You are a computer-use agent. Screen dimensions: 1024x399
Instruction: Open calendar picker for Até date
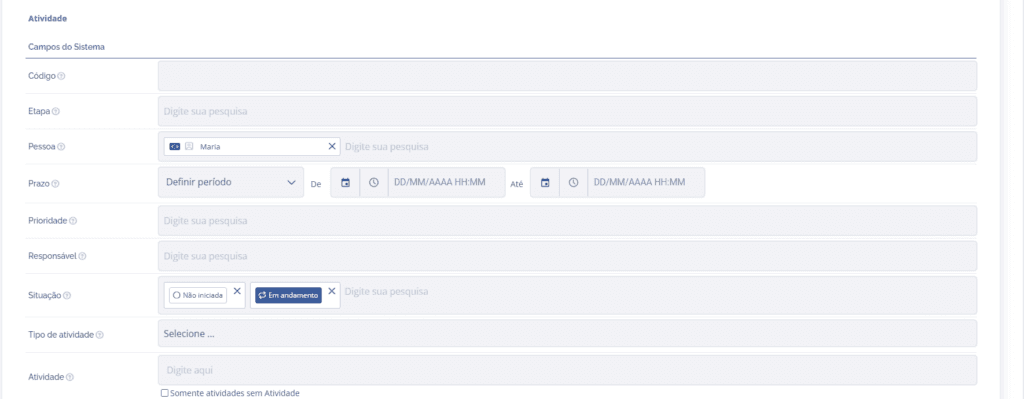point(545,183)
